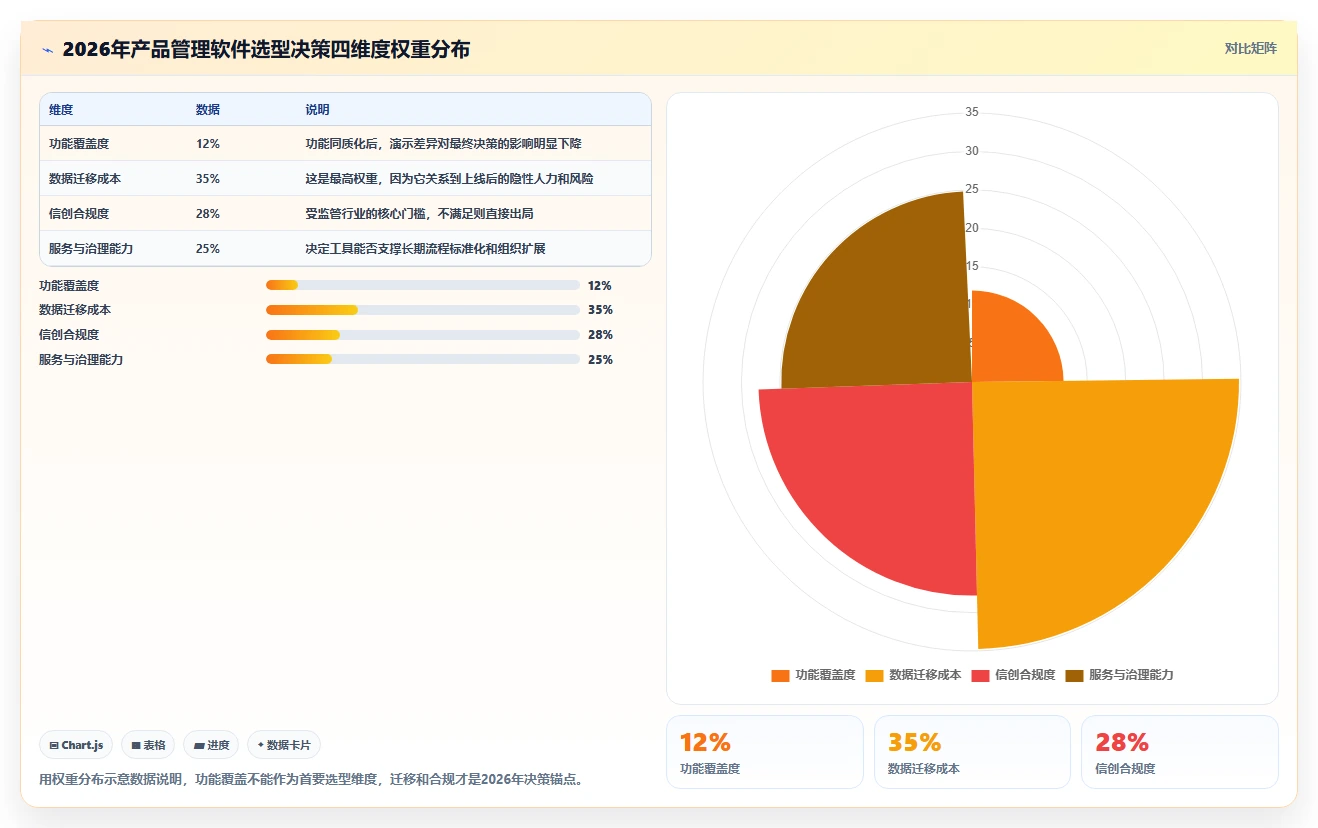Click the 进度 tag chip

(211, 745)
